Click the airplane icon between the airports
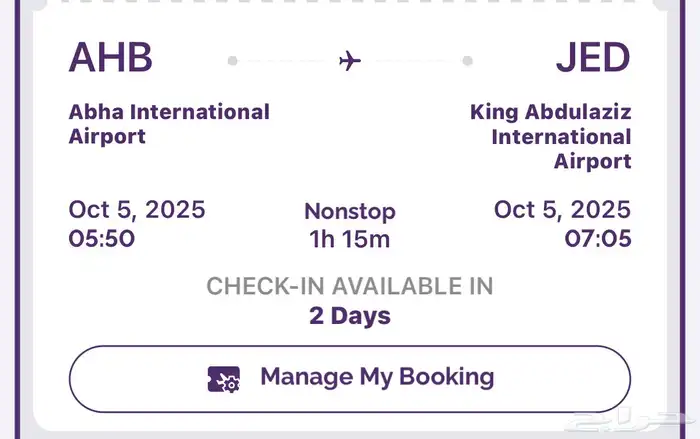Screen dimensions: 700x439 pos(349,61)
